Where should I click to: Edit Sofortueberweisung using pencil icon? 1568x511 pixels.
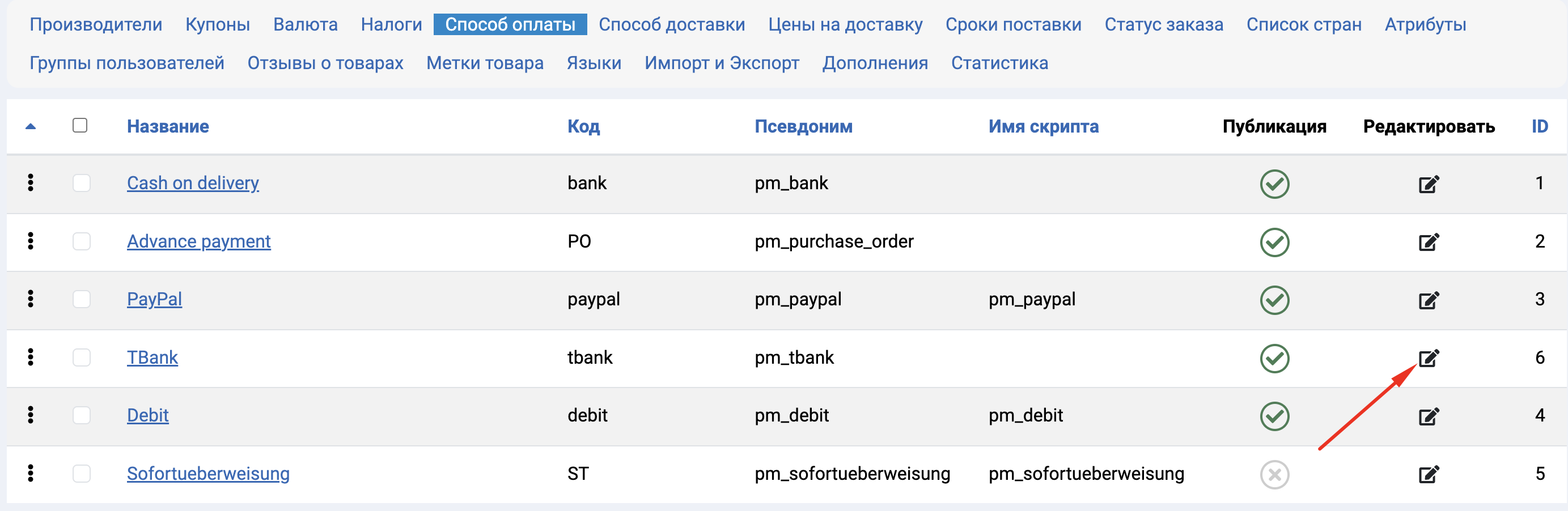pyautogui.click(x=1429, y=474)
